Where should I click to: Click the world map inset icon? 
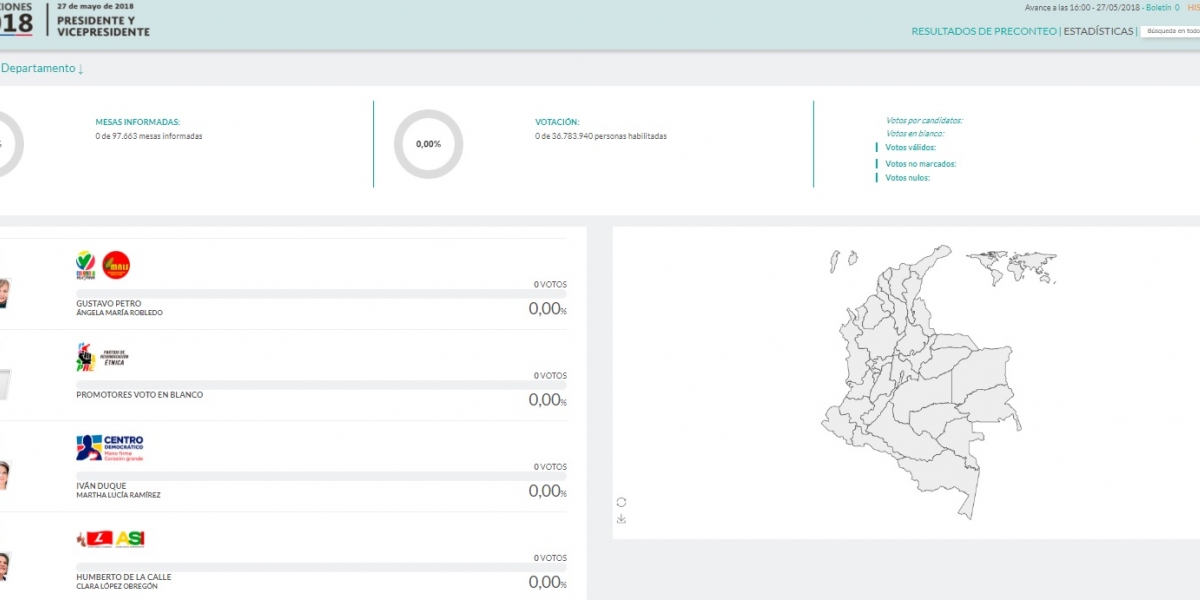[1011, 267]
